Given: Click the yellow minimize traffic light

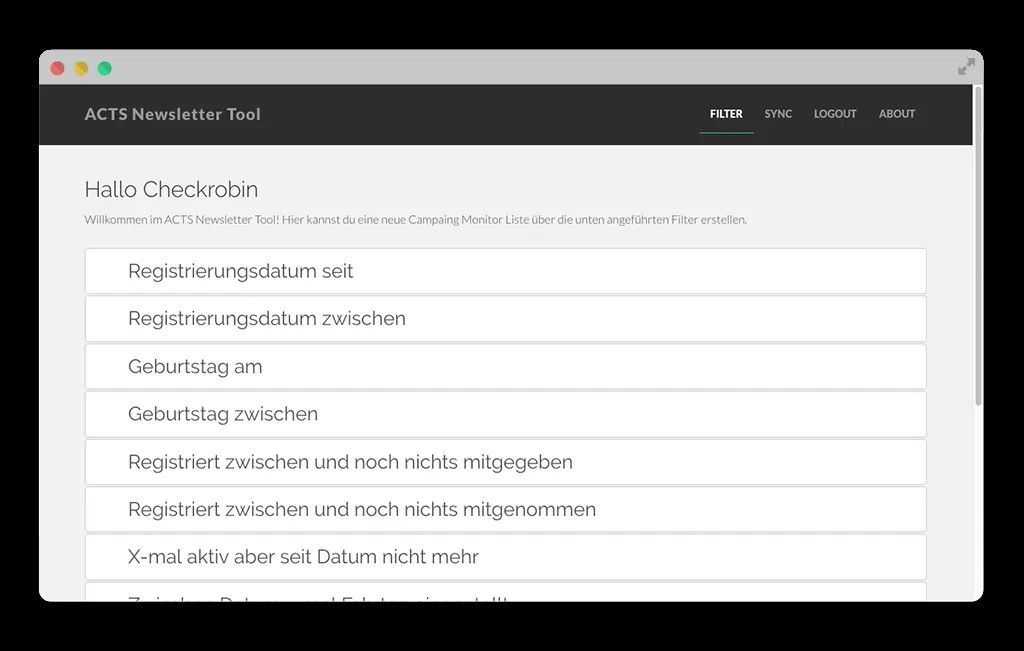Looking at the screenshot, I should pos(80,67).
